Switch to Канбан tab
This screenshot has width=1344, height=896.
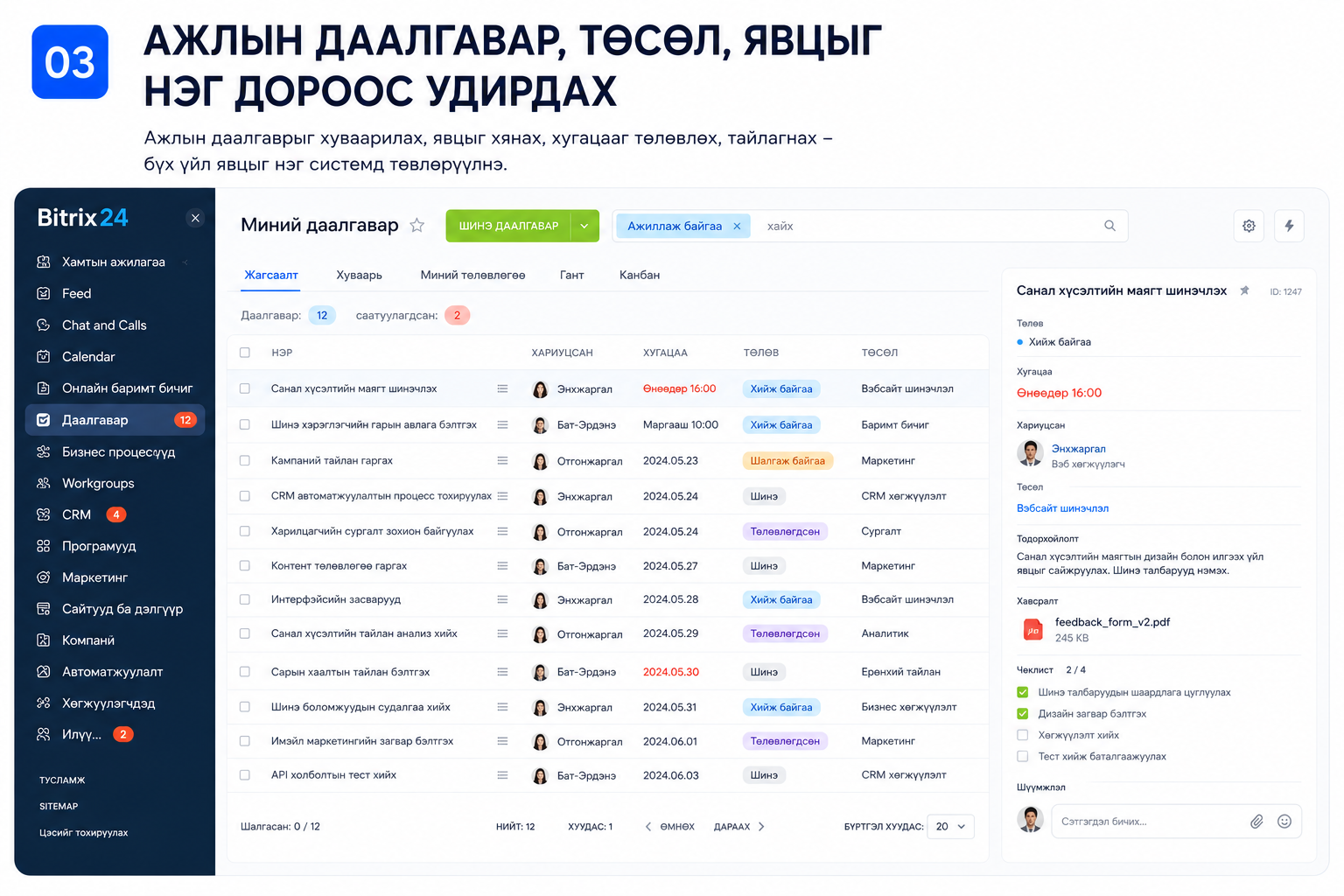[x=640, y=275]
